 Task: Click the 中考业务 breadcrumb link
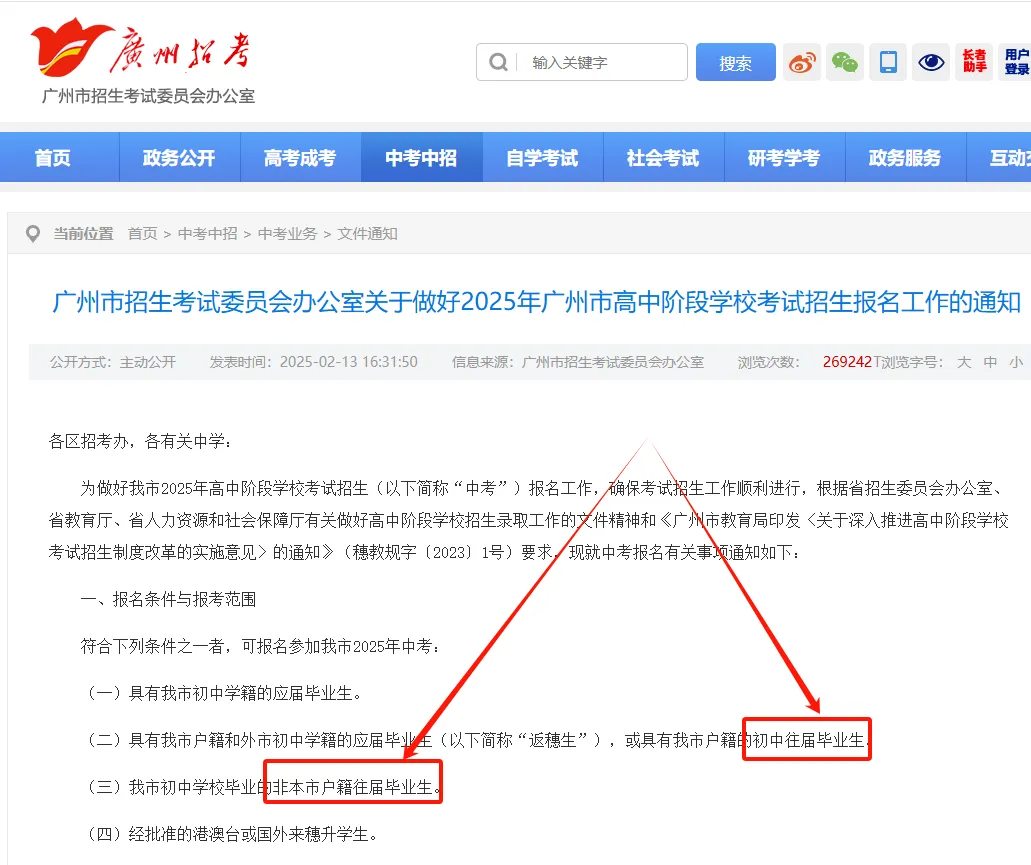(x=288, y=233)
